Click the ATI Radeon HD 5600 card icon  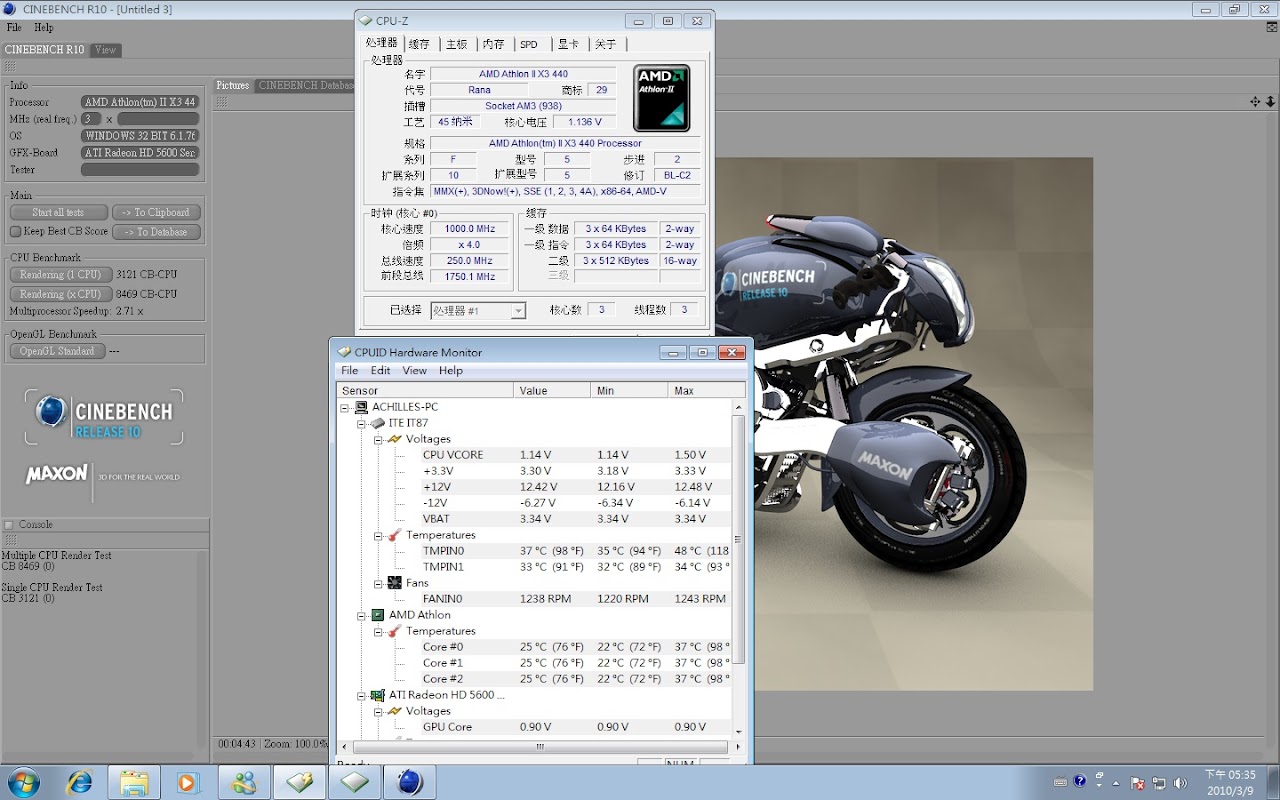[378, 695]
